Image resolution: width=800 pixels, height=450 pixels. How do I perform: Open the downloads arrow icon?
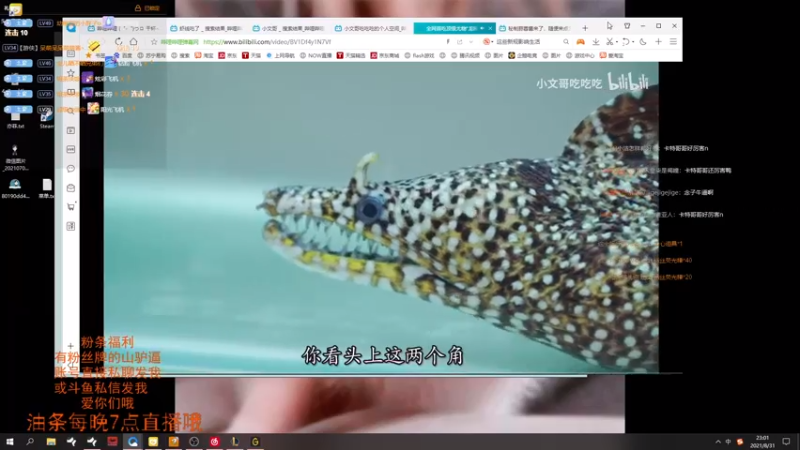[595, 42]
